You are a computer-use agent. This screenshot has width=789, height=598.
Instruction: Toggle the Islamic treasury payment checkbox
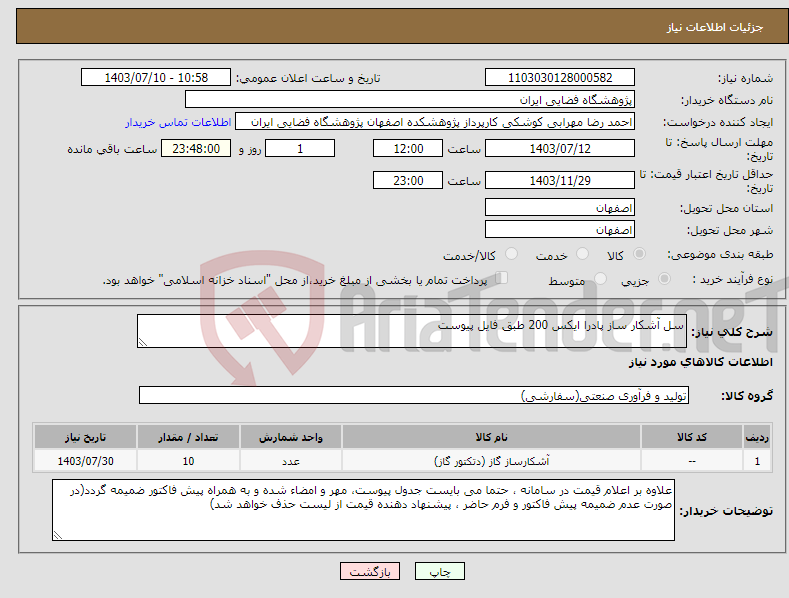[502, 278]
